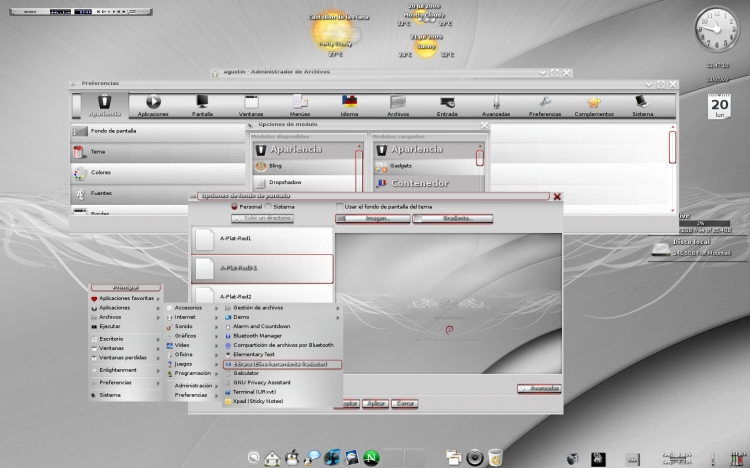Select the A-Plat-Red2 wallpaper entry
Image resolution: width=750 pixels, height=468 pixels.
click(x=262, y=295)
